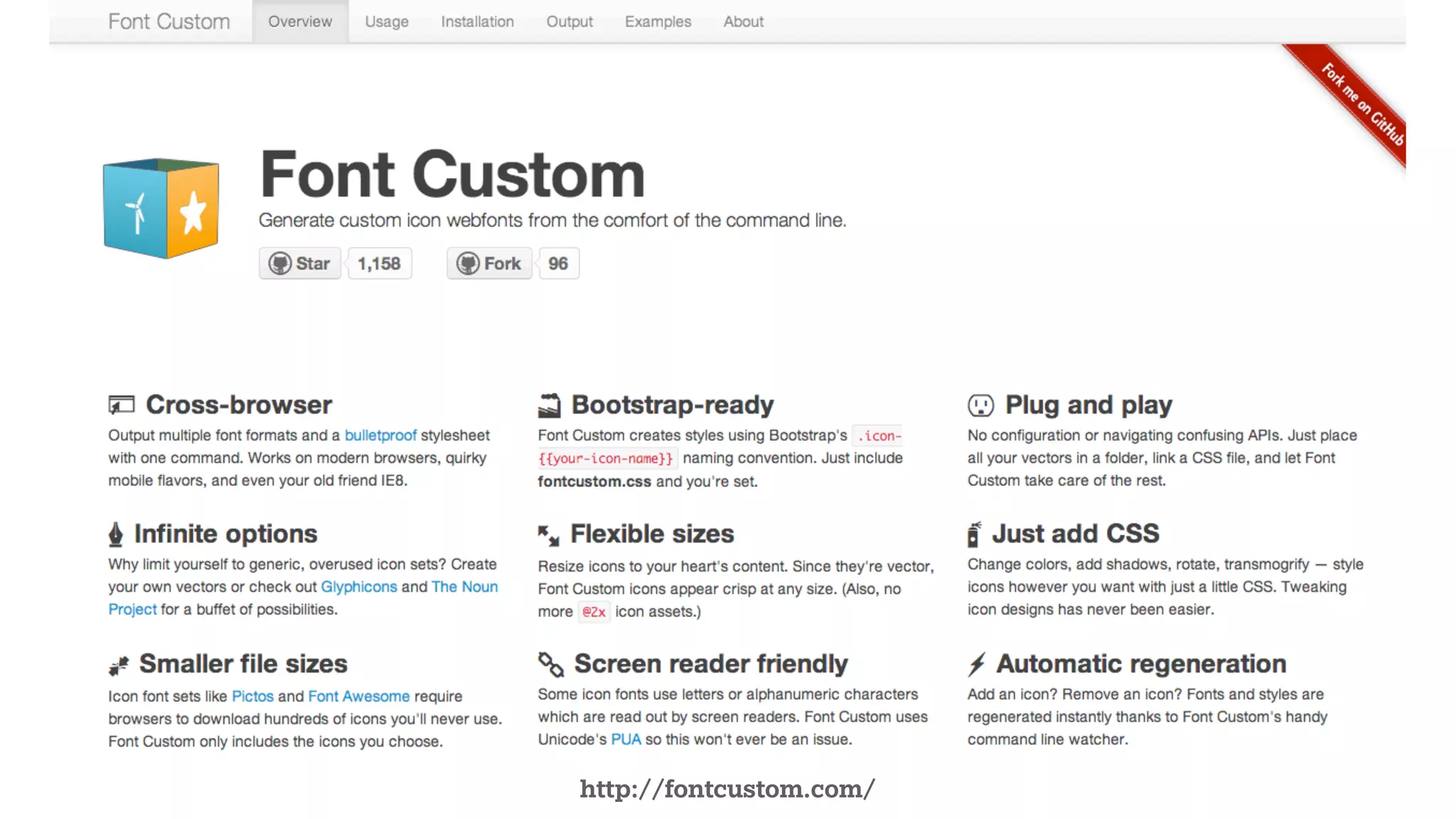Open the Pictos link
This screenshot has height=819, width=1456.
point(252,696)
